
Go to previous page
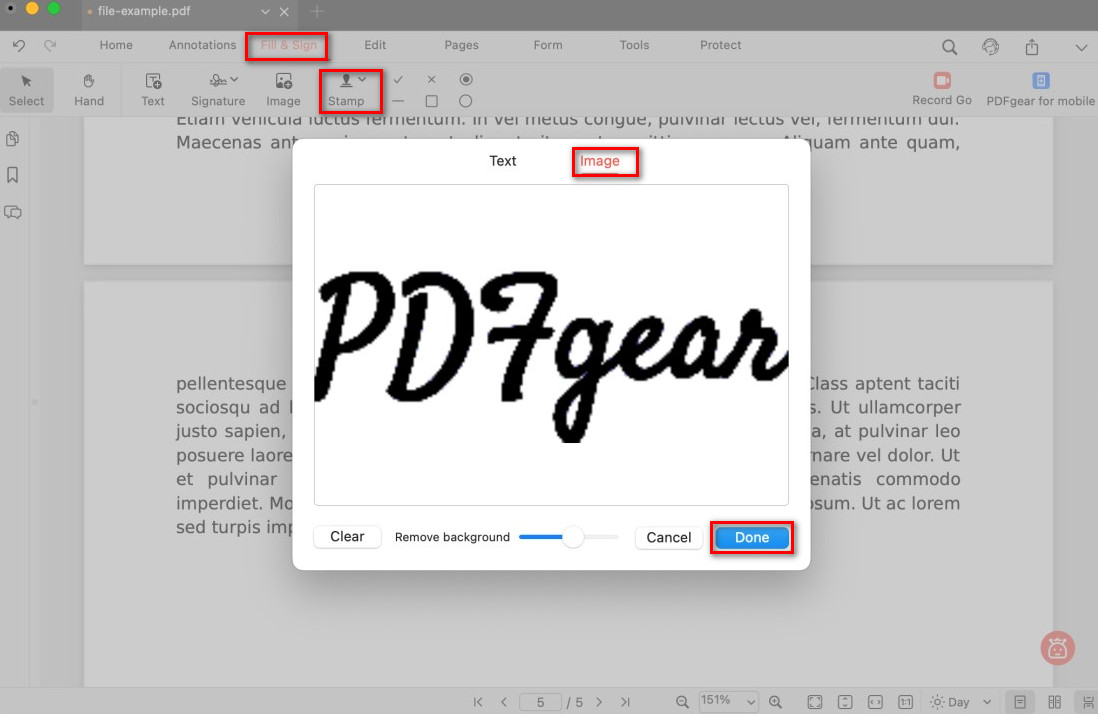coord(504,701)
